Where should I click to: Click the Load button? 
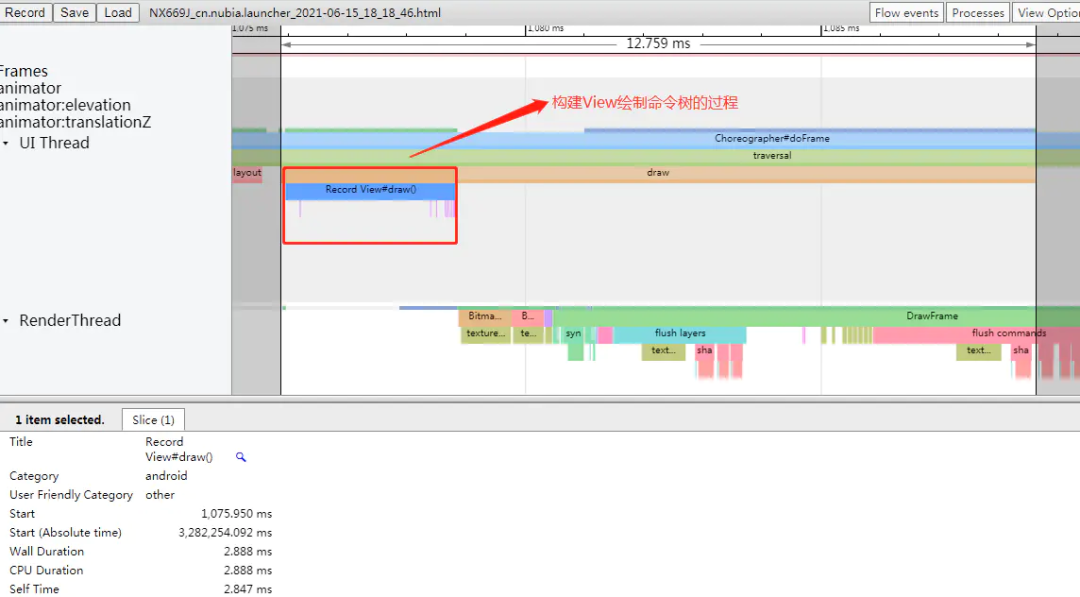click(118, 12)
